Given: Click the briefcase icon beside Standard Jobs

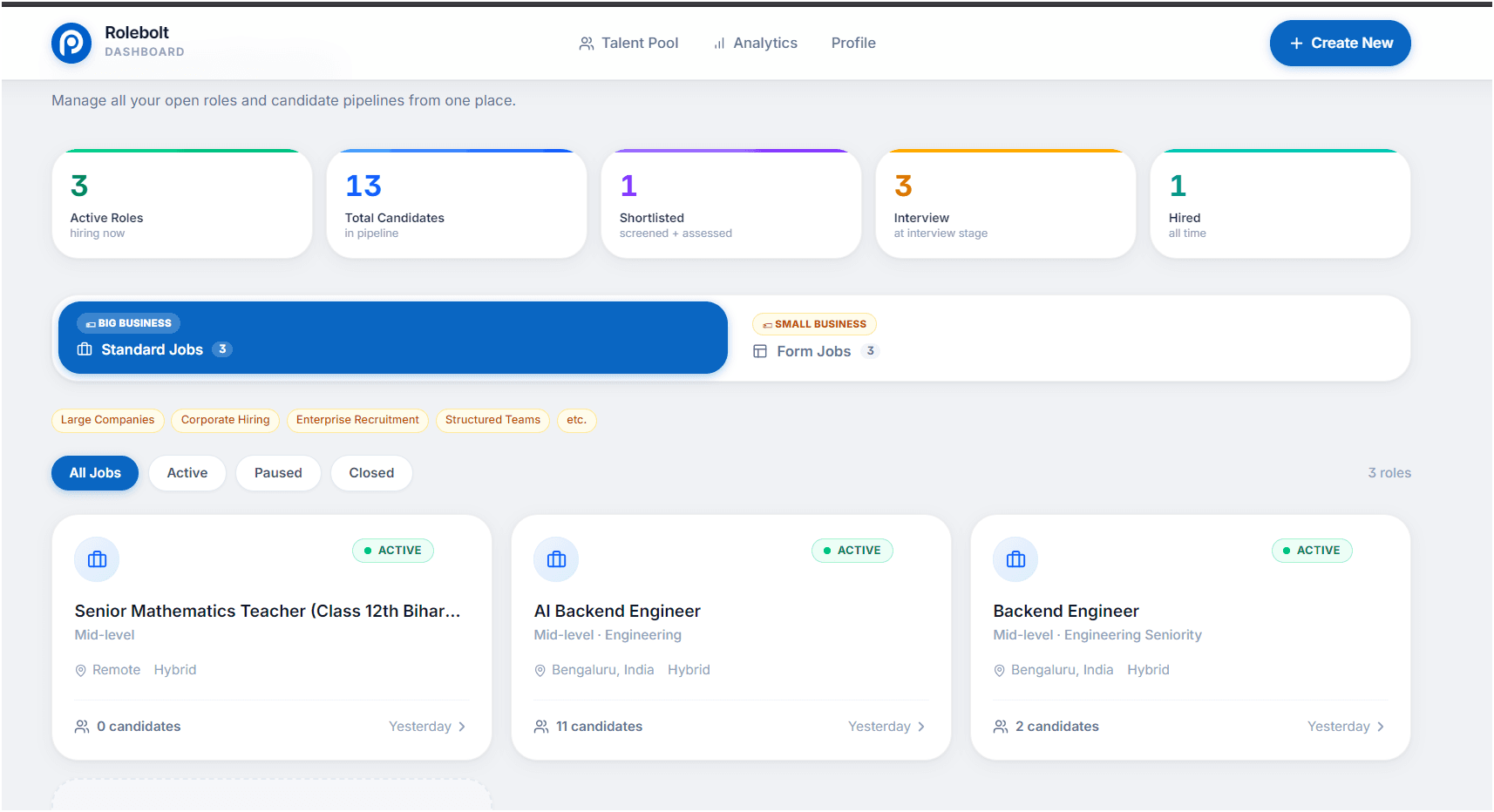Looking at the screenshot, I should click(x=85, y=349).
